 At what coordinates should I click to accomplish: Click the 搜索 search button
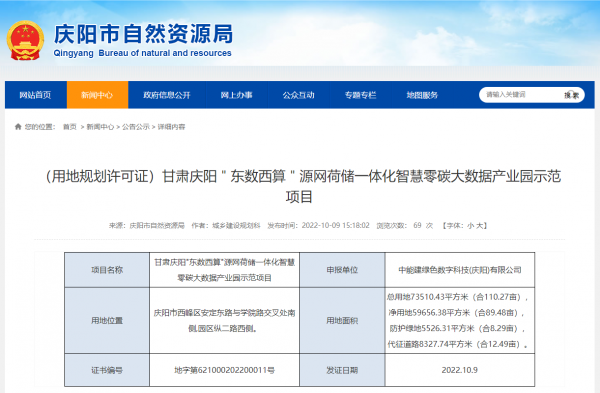(572, 95)
